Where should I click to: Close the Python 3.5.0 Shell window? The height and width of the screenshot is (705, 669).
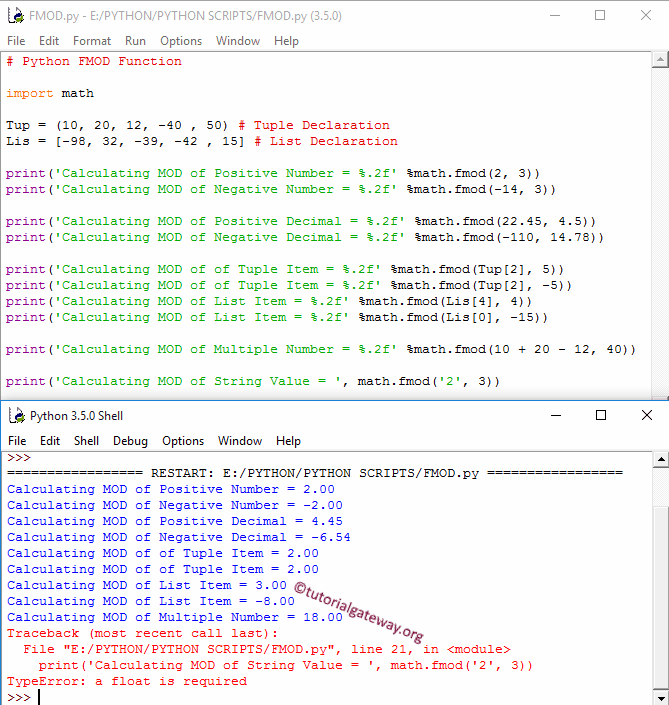[647, 415]
